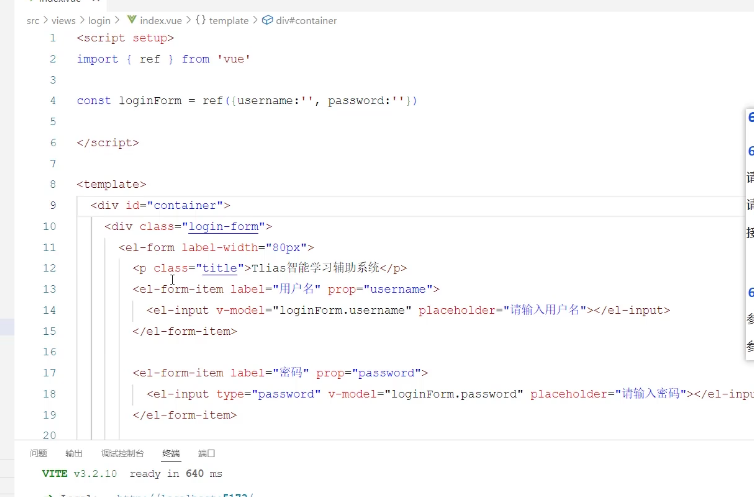Click line number 9 in the gutter

tap(53, 205)
